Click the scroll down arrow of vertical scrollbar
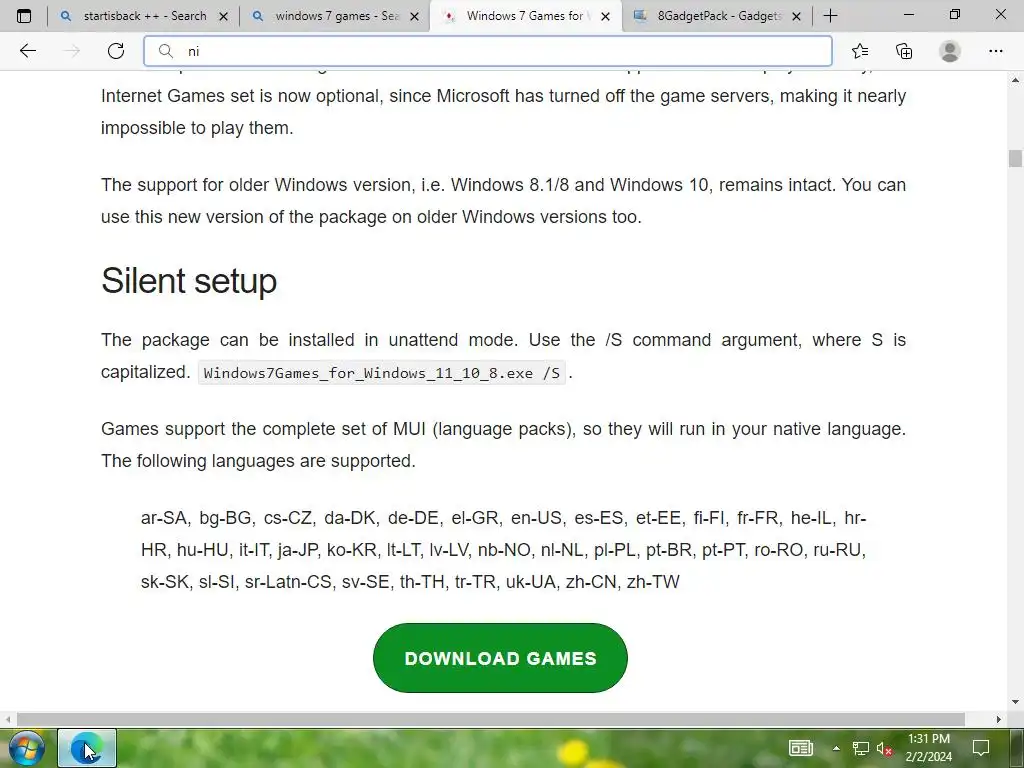Viewport: 1024px width, 768px height. pyautogui.click(x=1015, y=703)
